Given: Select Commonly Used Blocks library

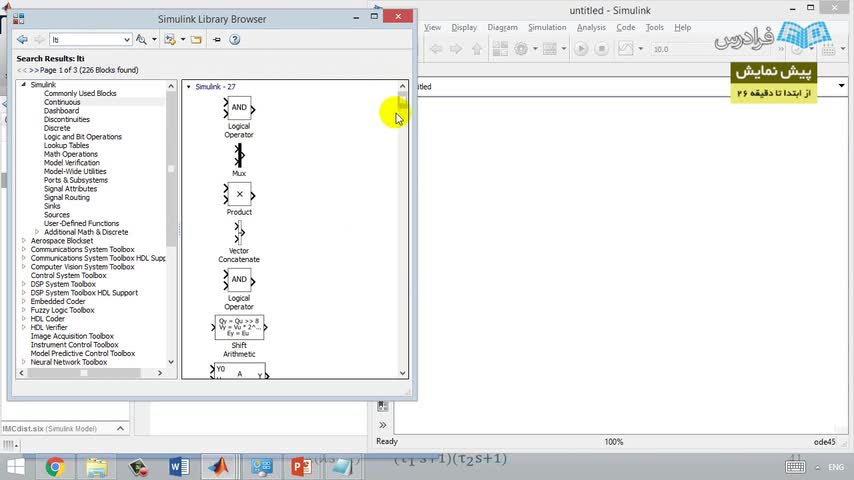Looking at the screenshot, I should 80,93.
